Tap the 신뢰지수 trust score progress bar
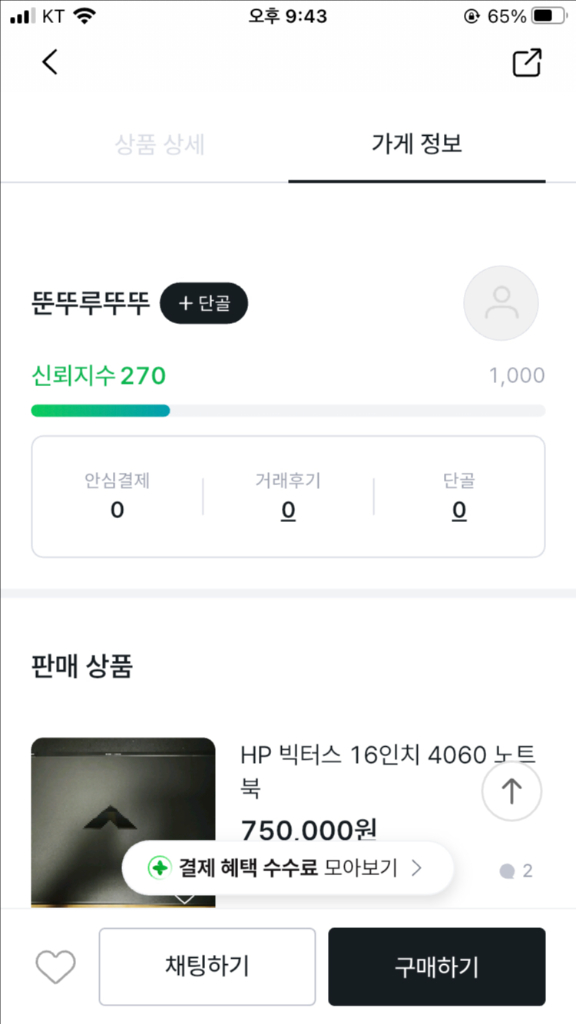The width and height of the screenshot is (576, 1024). coord(288,410)
